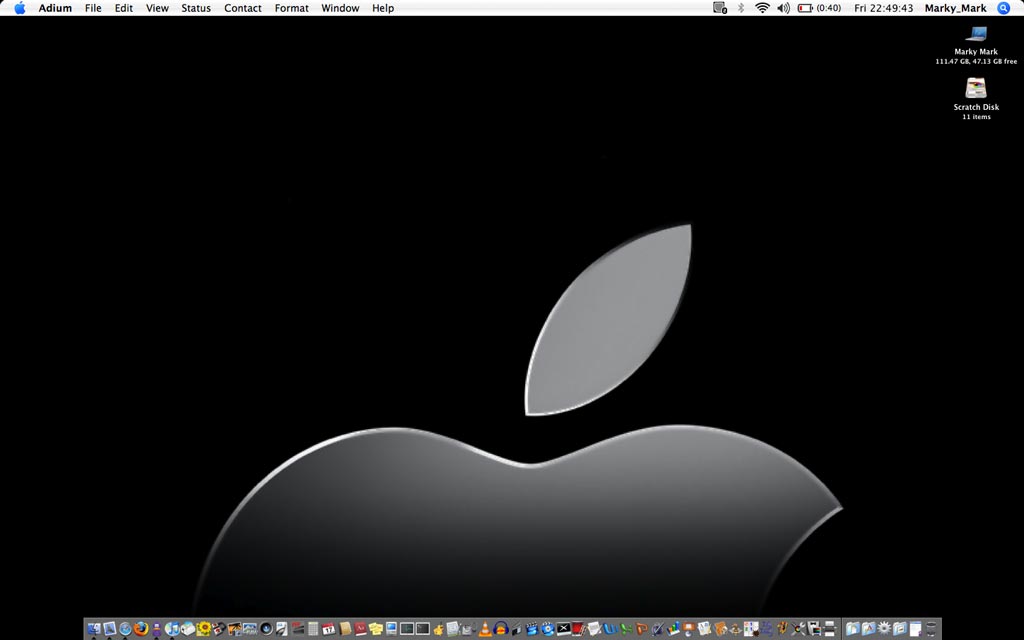This screenshot has height=640, width=1024.
Task: Open the Marky Mark hard drive icon
Action: pos(976,34)
